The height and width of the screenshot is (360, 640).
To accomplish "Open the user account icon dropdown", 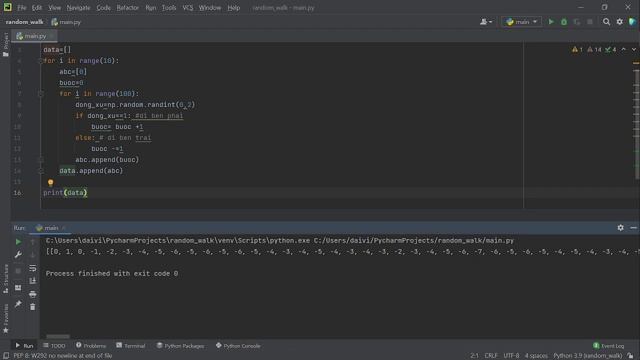I will [x=486, y=22].
